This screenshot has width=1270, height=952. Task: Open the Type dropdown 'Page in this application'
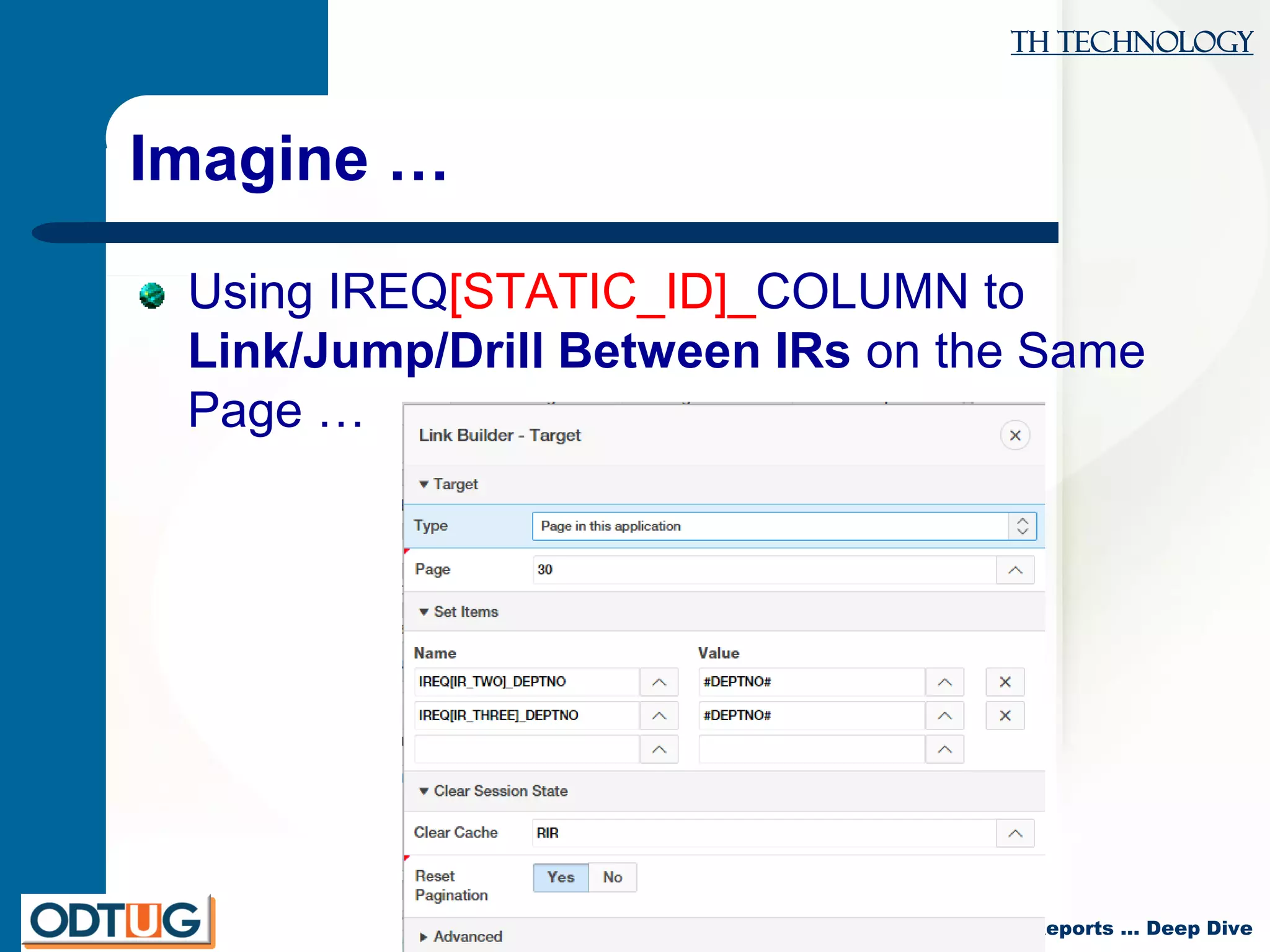pyautogui.click(x=784, y=526)
